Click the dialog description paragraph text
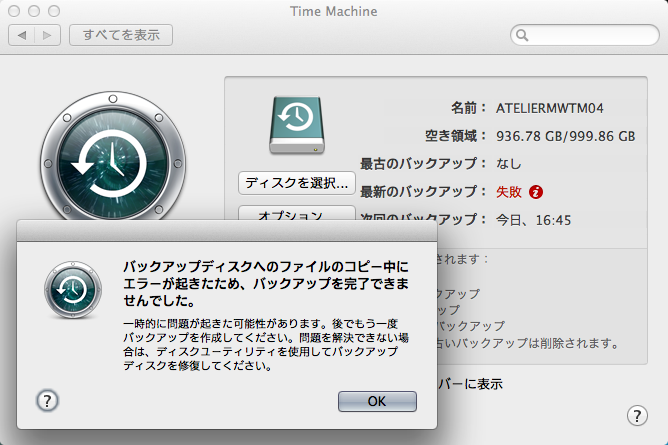The height and width of the screenshot is (445, 668). 266,345
